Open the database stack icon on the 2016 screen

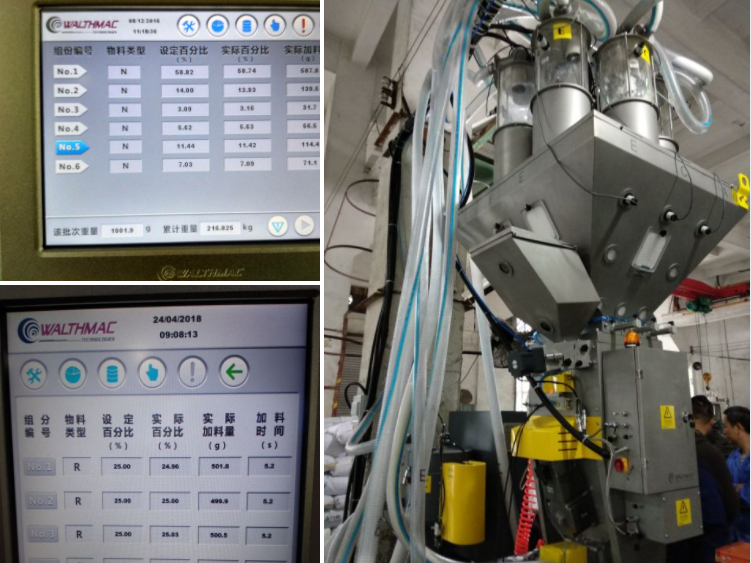246,25
